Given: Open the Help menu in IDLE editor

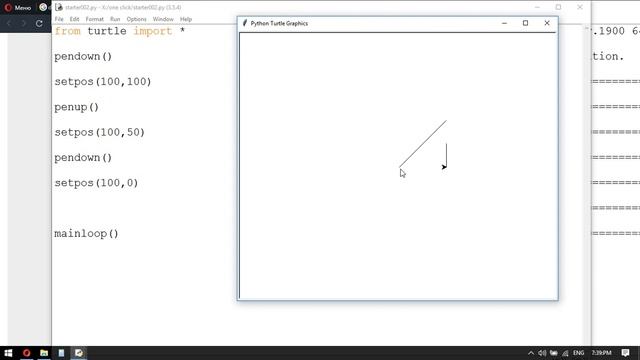Looking at the screenshot, I should pyautogui.click(x=186, y=19).
